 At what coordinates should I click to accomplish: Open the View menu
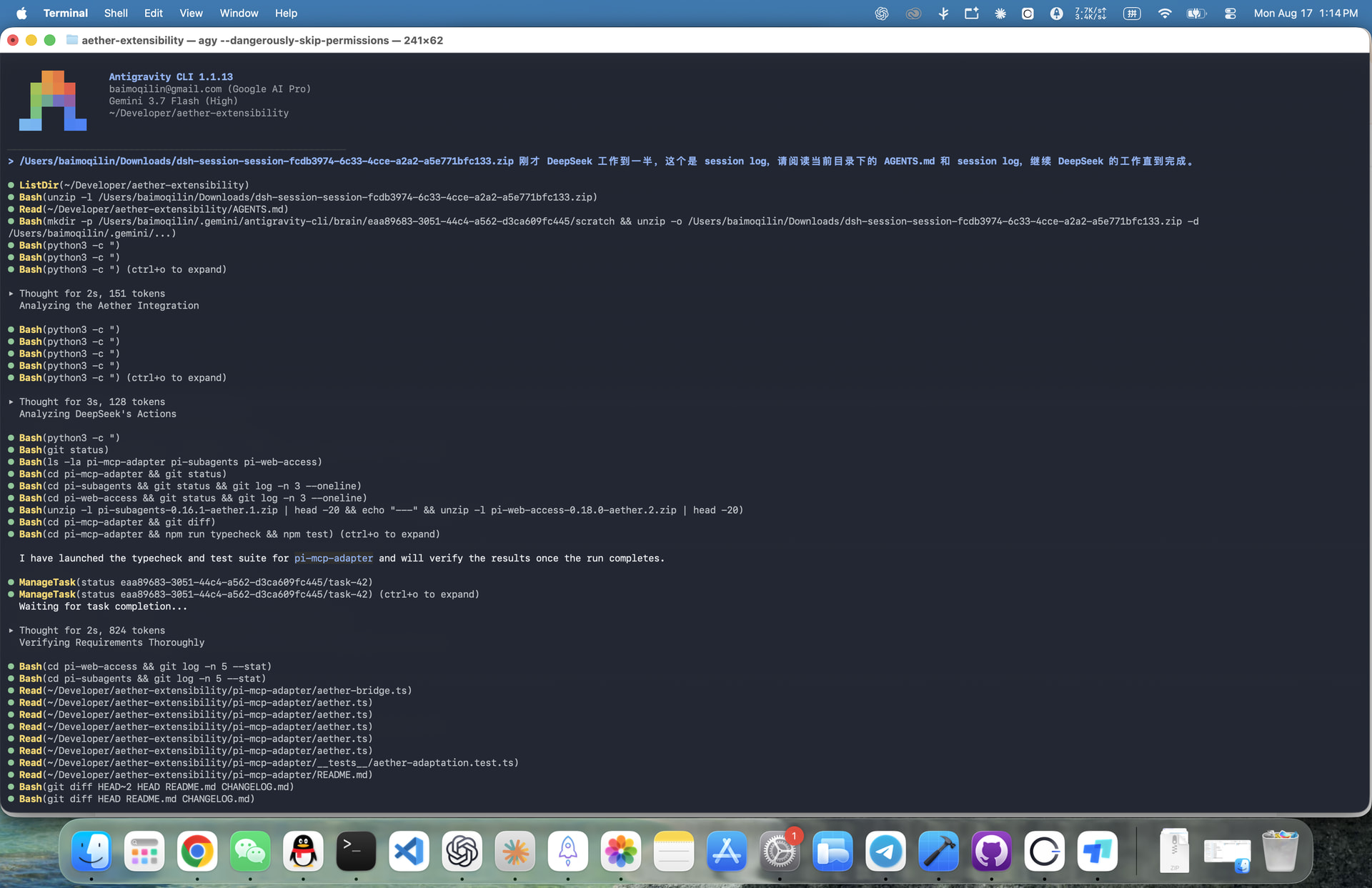(191, 13)
